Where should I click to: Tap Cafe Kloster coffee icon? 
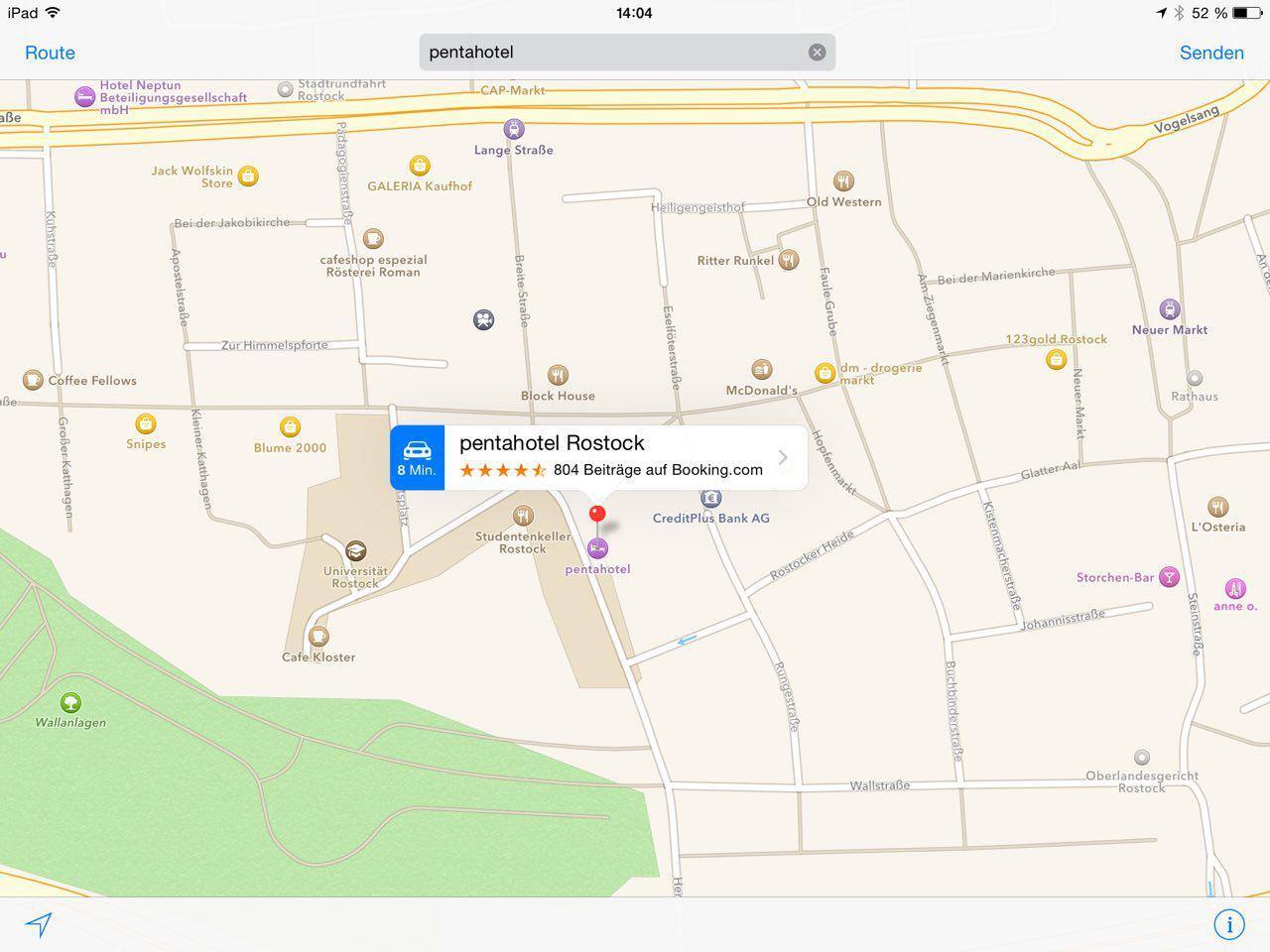pyautogui.click(x=317, y=636)
